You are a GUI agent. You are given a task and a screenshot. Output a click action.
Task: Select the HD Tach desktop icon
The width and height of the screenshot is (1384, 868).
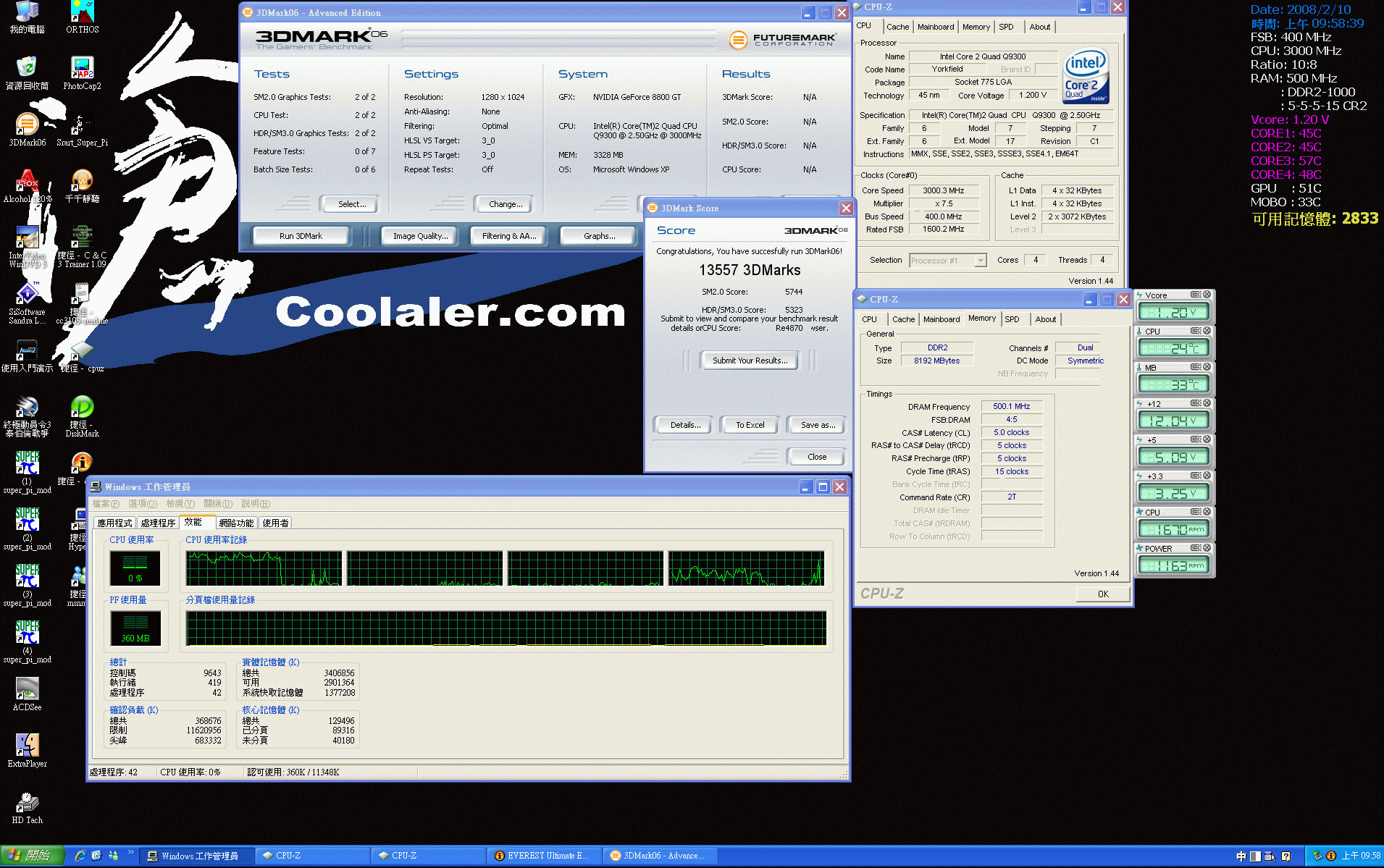tap(27, 807)
